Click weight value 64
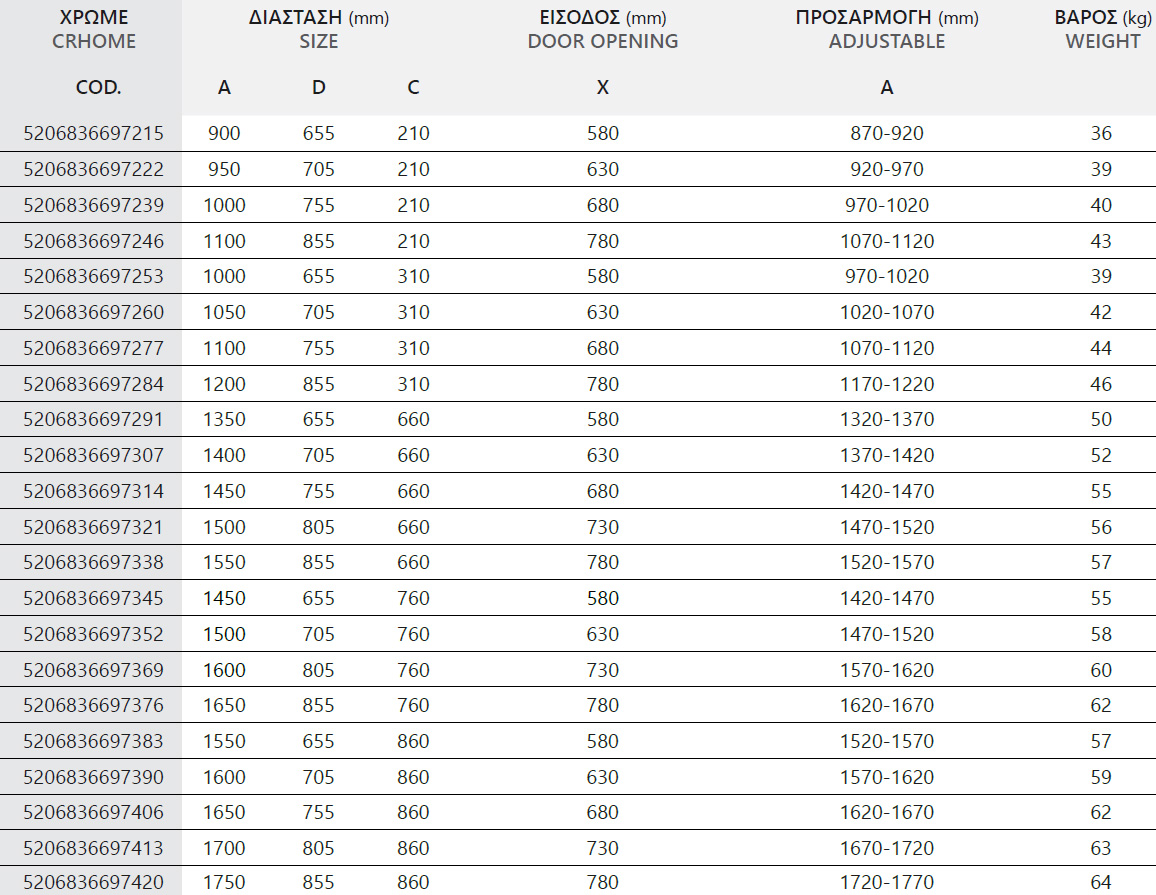This screenshot has height=895, width=1156. [x=1101, y=882]
